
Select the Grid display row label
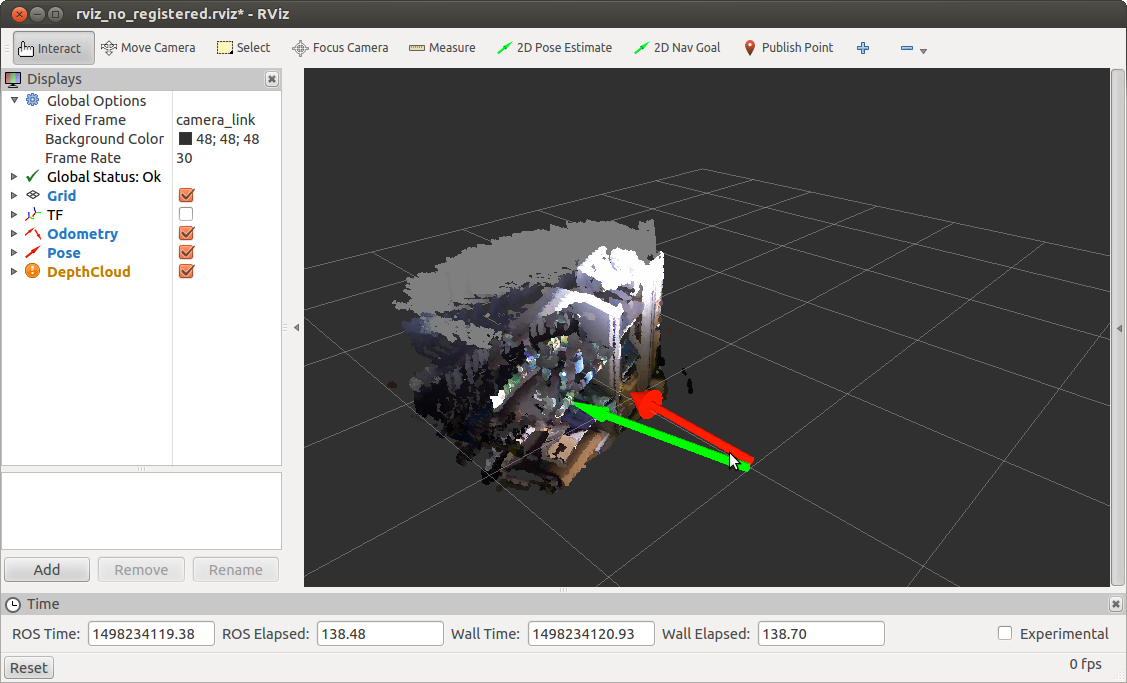(61, 196)
